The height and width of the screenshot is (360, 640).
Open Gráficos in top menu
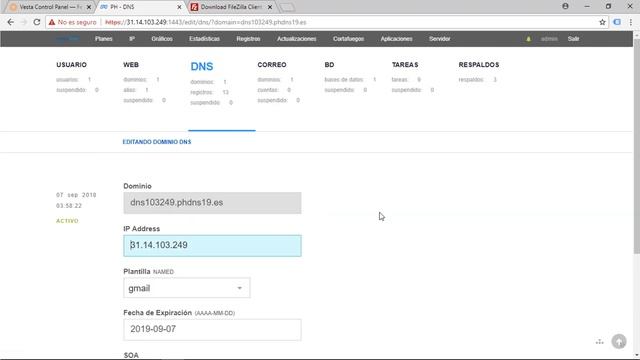[x=162, y=39]
